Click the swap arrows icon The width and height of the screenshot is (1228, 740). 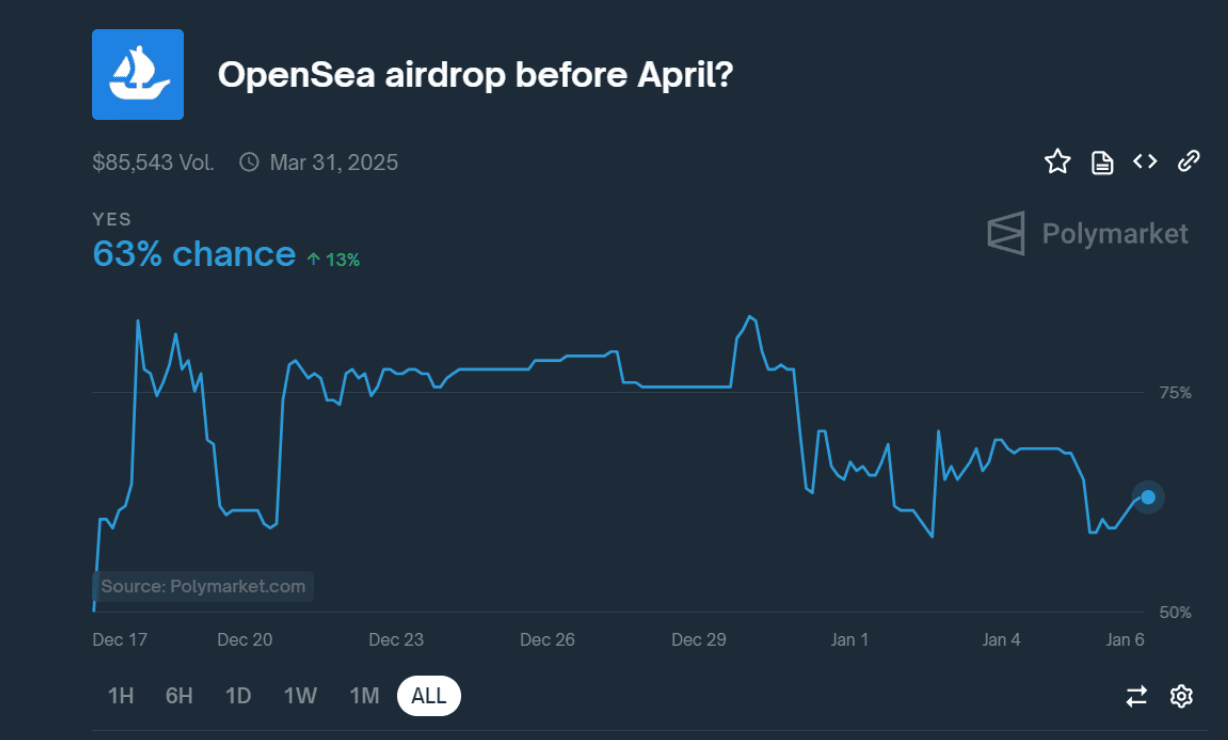1137,696
